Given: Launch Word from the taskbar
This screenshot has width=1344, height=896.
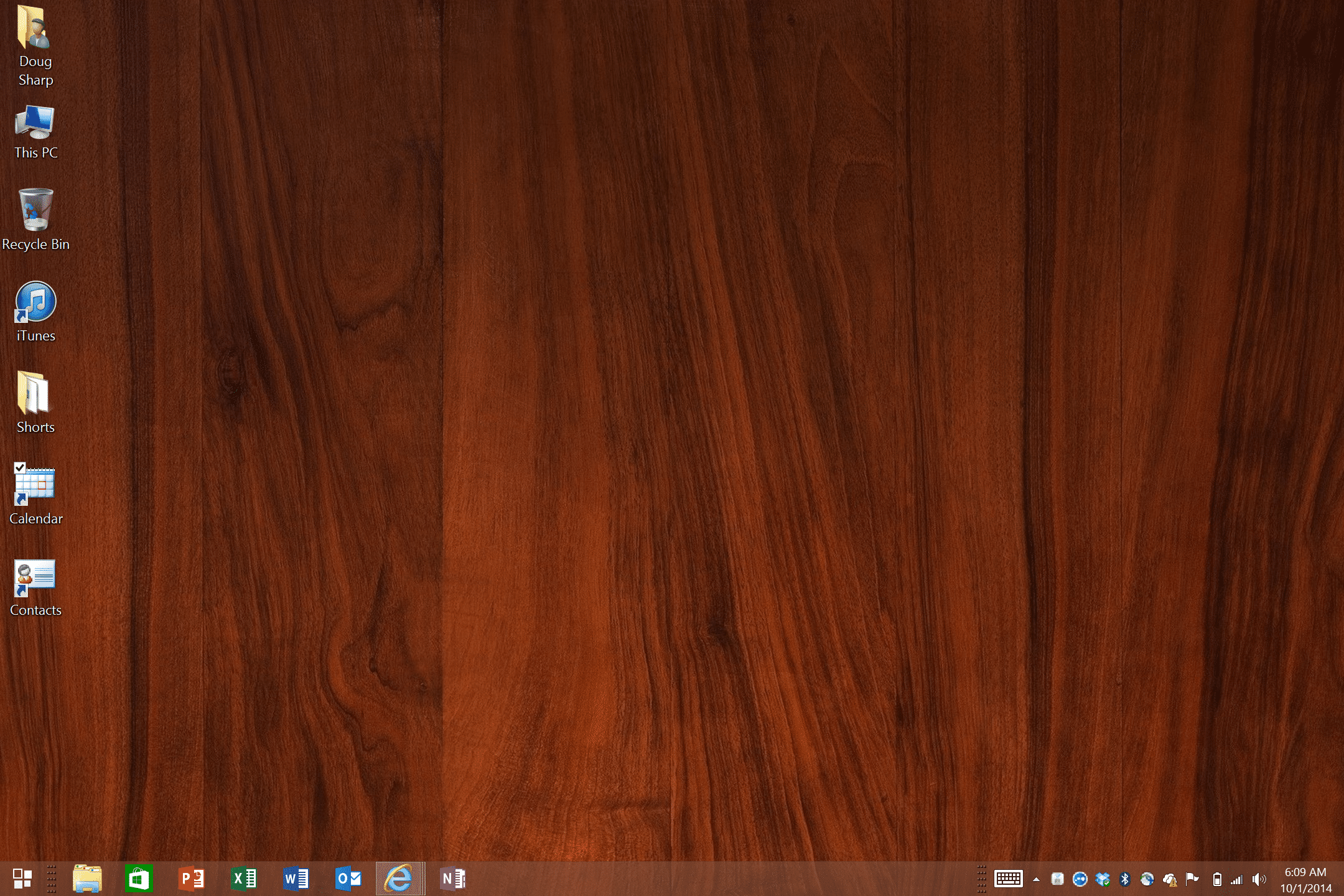Looking at the screenshot, I should click(x=296, y=879).
